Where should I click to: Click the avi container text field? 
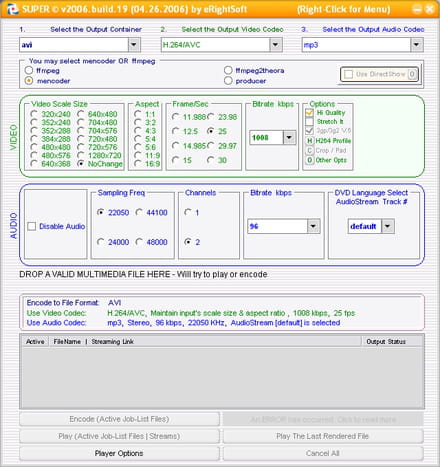point(74,45)
